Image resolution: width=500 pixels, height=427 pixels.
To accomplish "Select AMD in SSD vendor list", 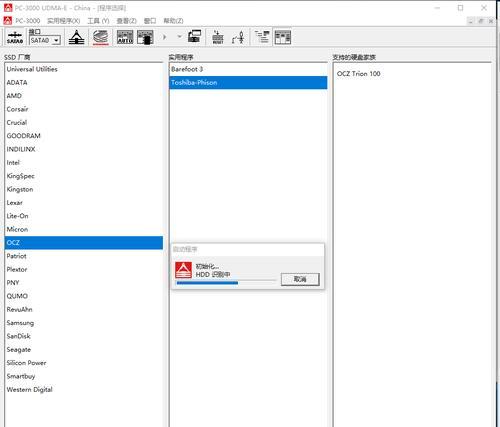I will click(x=84, y=96).
